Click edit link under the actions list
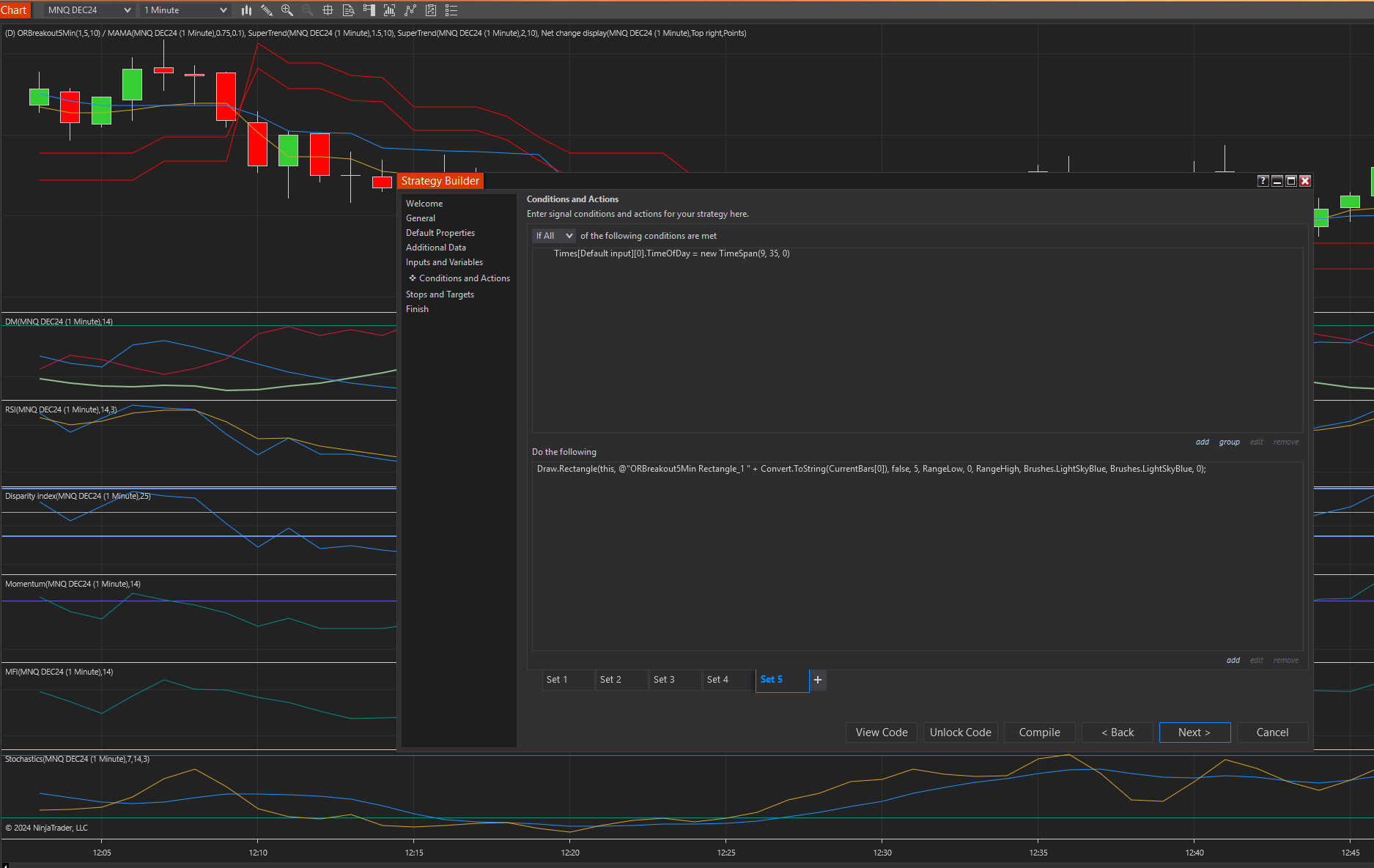 [x=1257, y=661]
